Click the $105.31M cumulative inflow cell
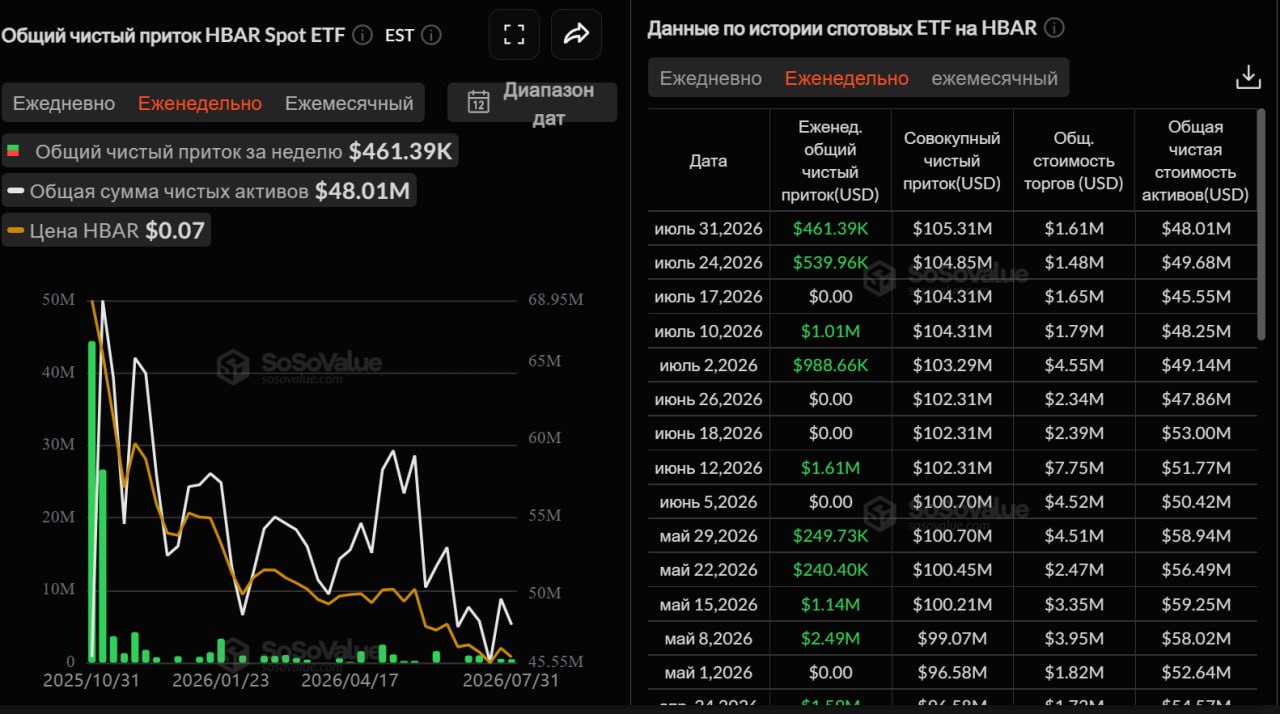The image size is (1280, 714). pos(952,229)
